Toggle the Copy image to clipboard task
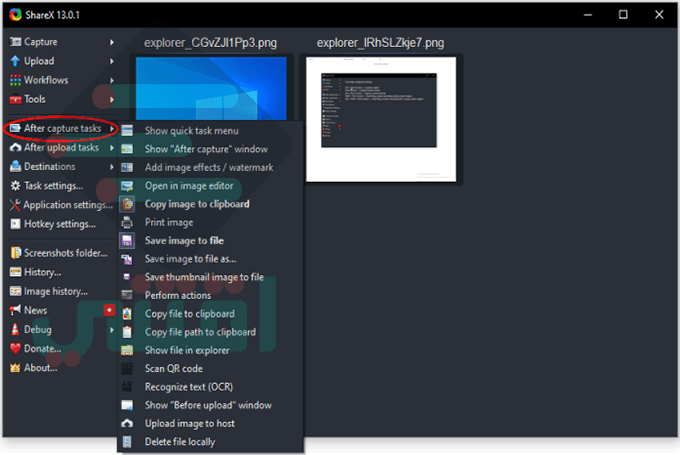Screen dimensions: 680x455 (x=210, y=204)
